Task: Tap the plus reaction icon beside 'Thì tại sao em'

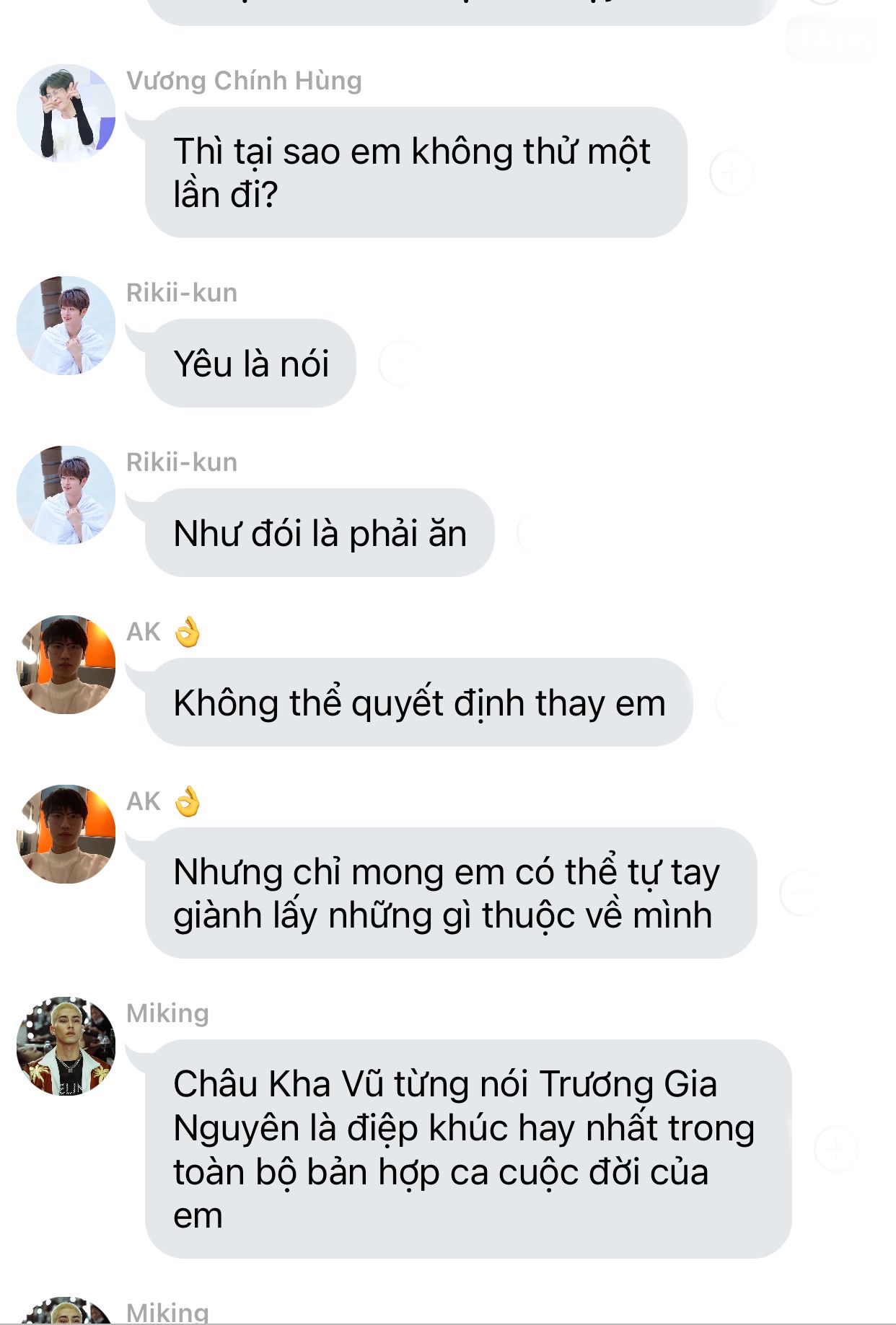Action: (x=731, y=173)
